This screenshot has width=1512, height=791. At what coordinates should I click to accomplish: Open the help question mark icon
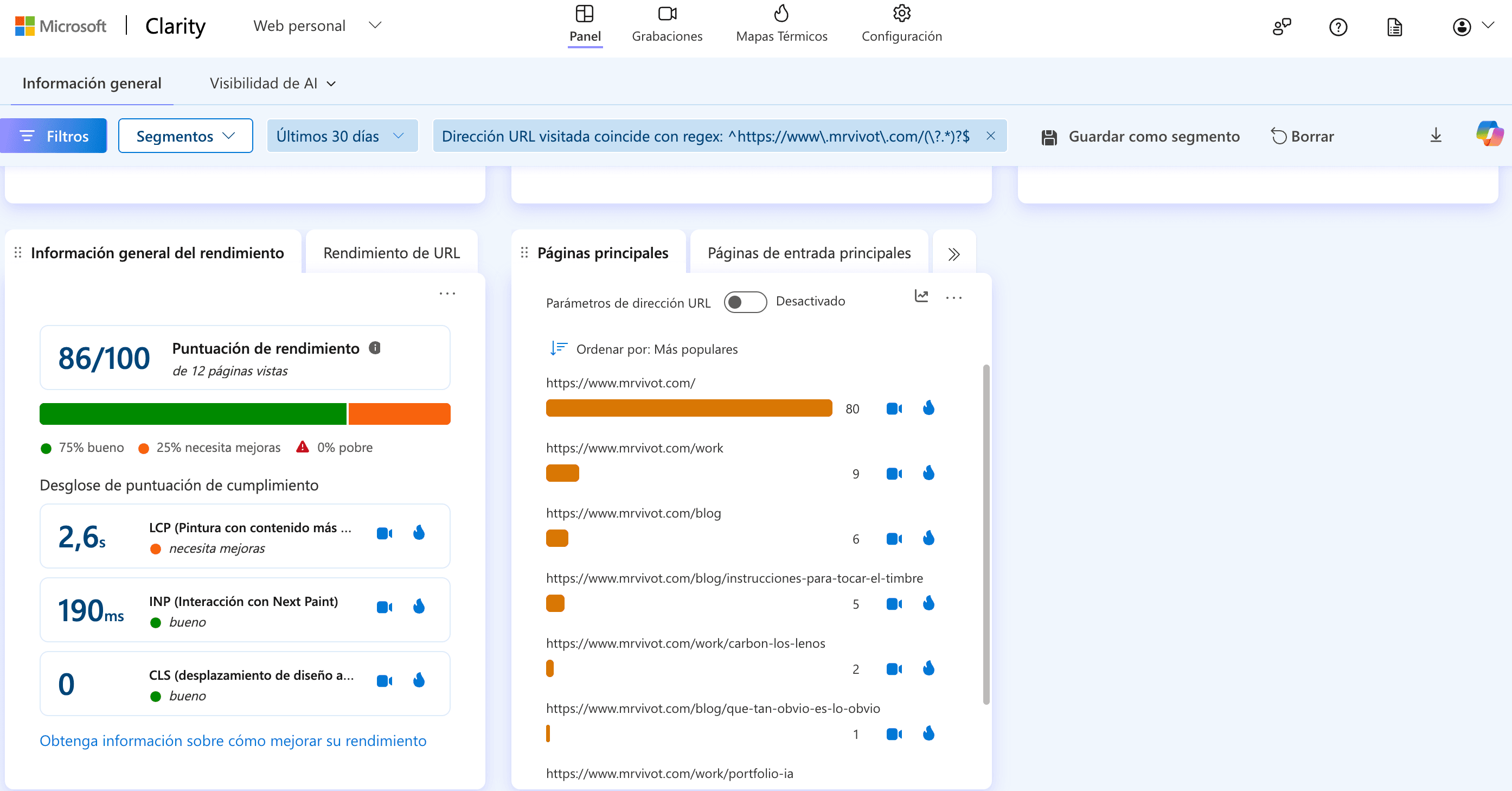coord(1338,27)
